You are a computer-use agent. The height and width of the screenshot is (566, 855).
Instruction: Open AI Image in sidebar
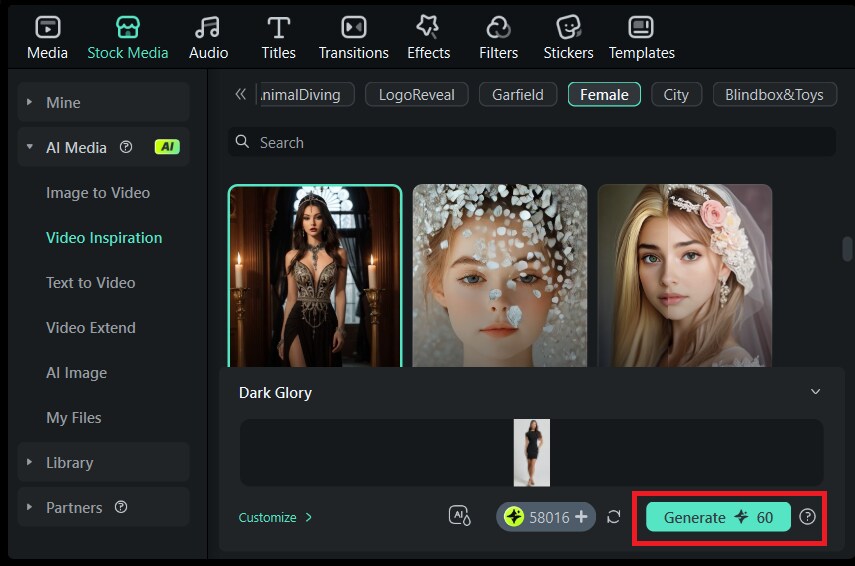[x=76, y=373]
